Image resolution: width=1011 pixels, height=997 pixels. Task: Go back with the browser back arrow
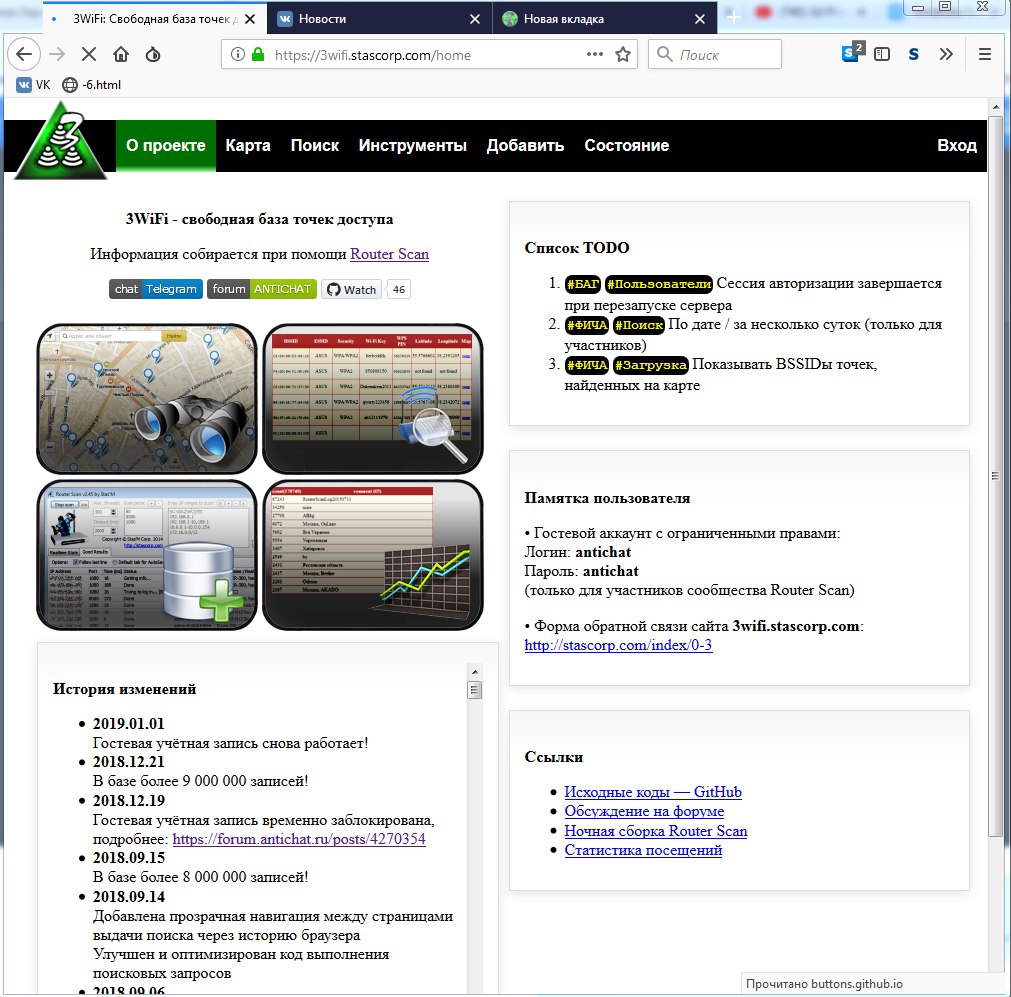(x=24, y=54)
